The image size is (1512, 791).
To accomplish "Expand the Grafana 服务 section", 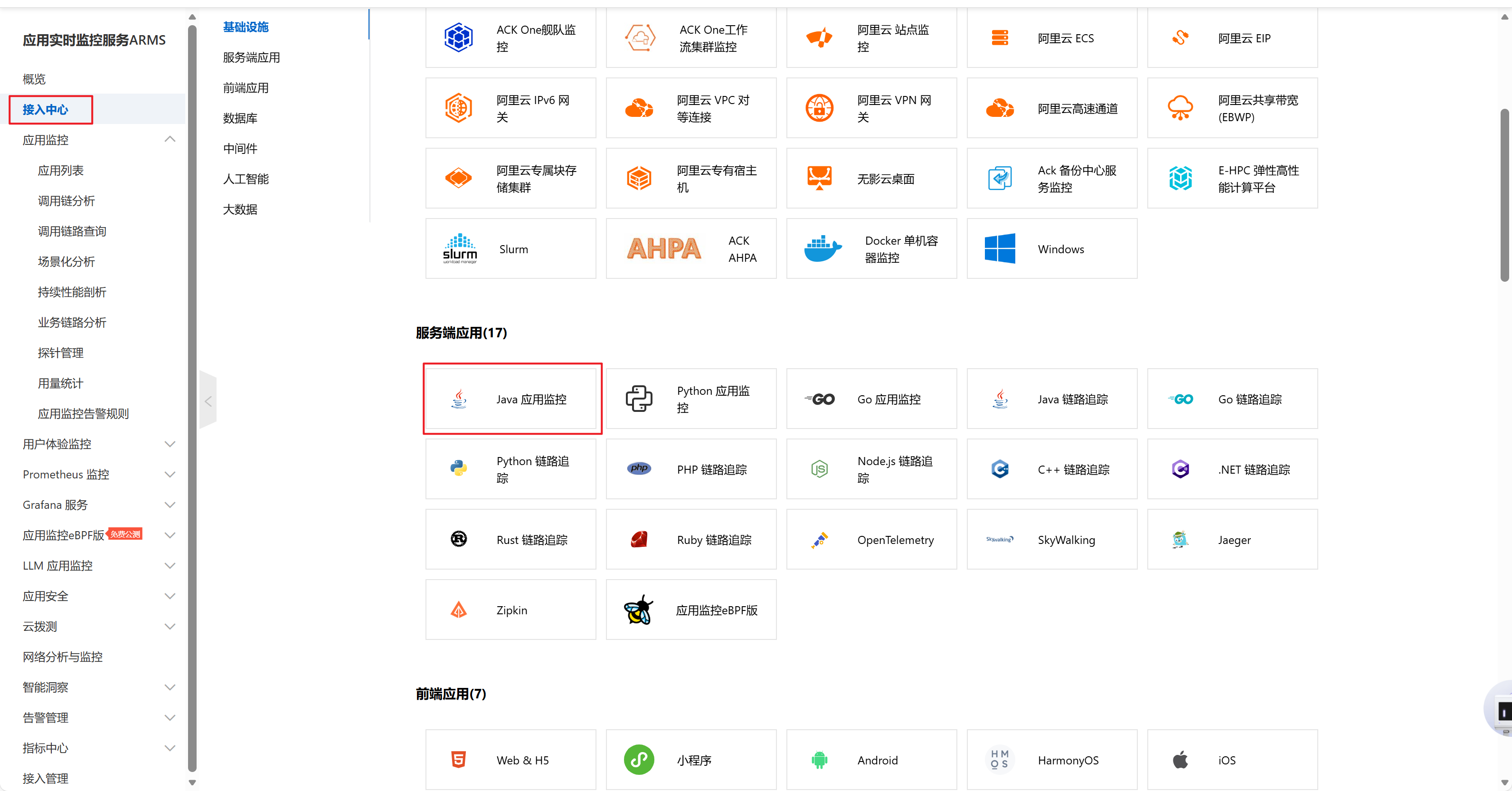I will 170,505.
